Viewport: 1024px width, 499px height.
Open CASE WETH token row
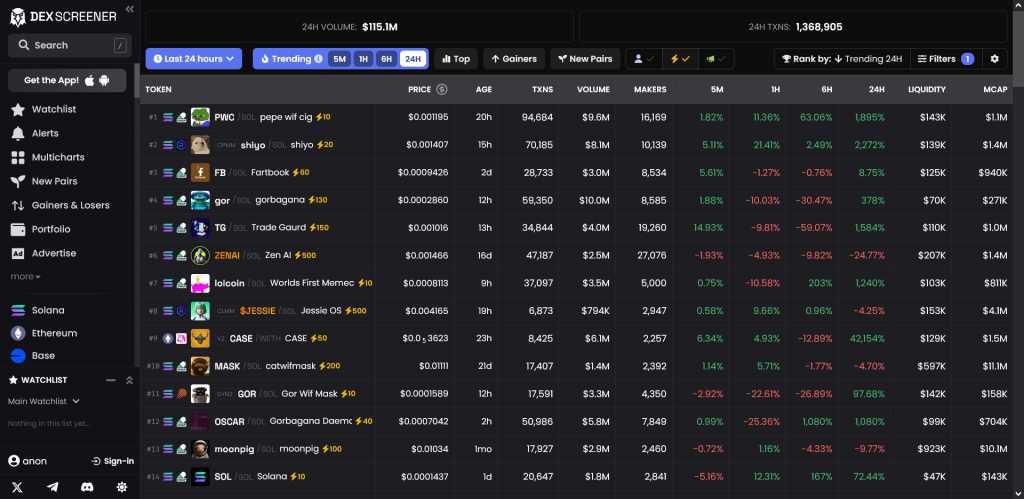point(576,338)
